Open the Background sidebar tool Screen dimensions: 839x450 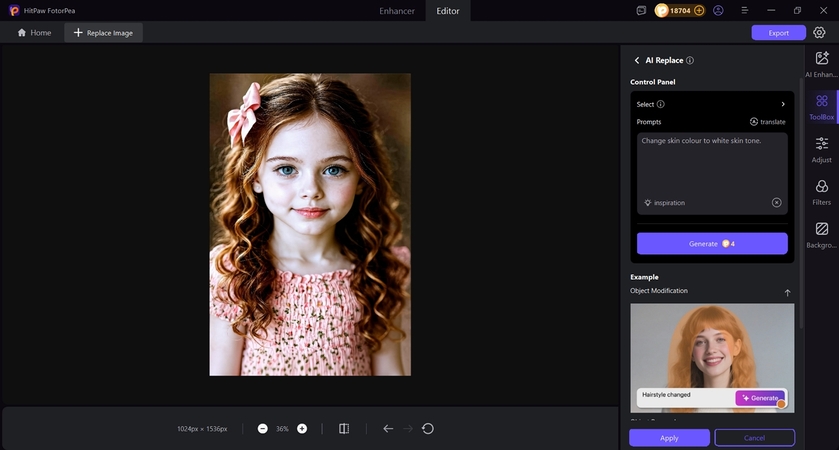pos(821,235)
